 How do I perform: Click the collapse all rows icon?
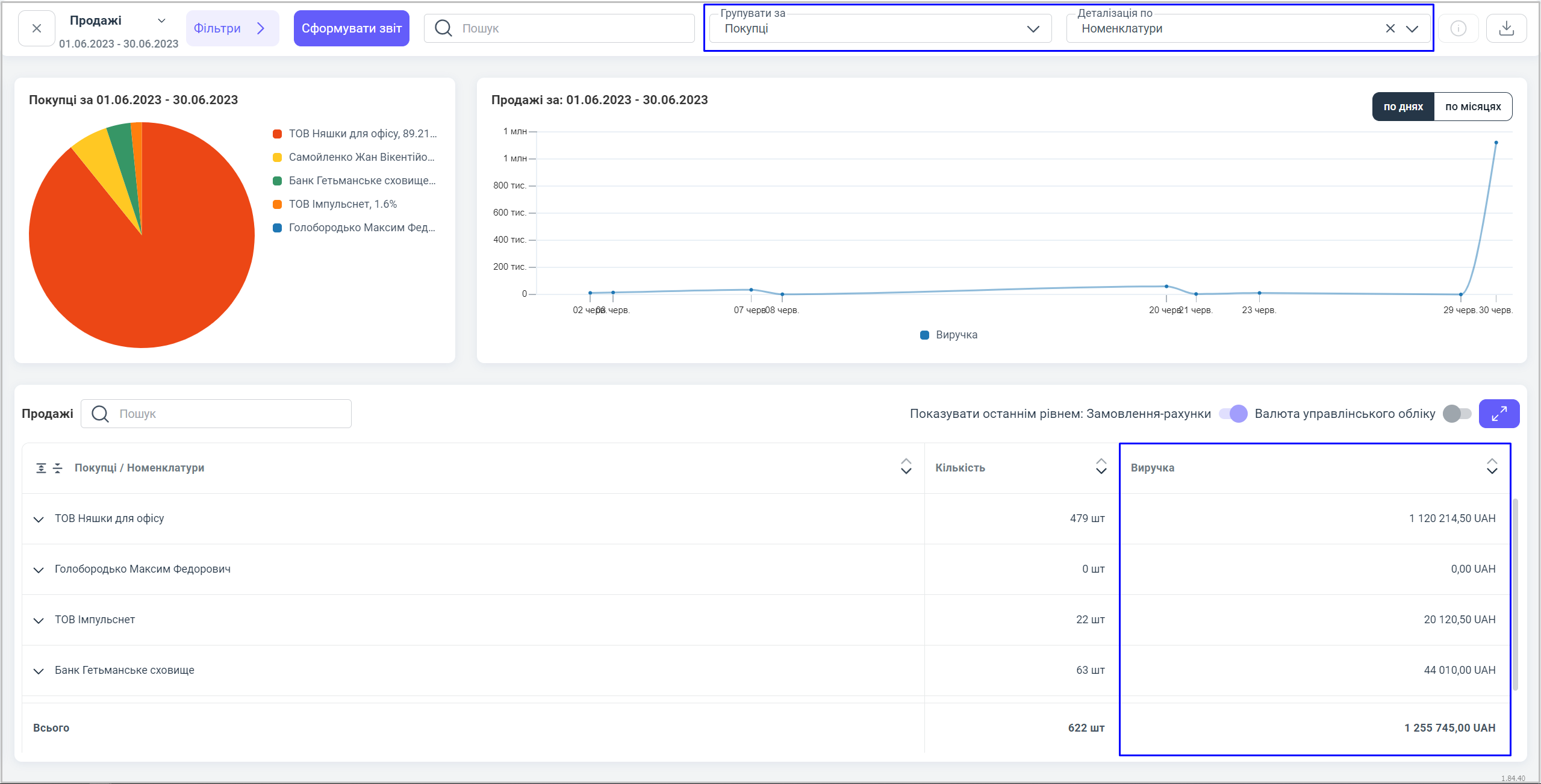click(58, 468)
